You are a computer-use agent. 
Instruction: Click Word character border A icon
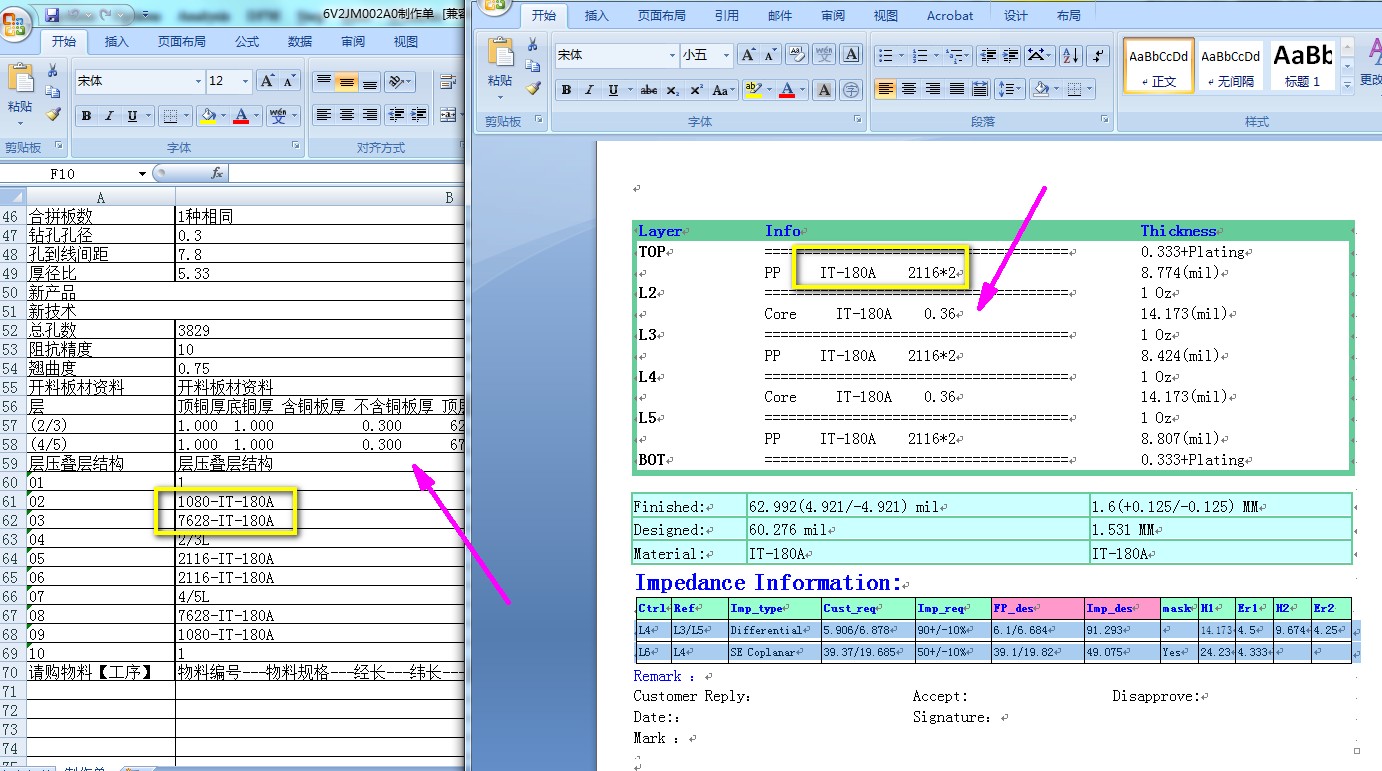pyautogui.click(x=851, y=55)
